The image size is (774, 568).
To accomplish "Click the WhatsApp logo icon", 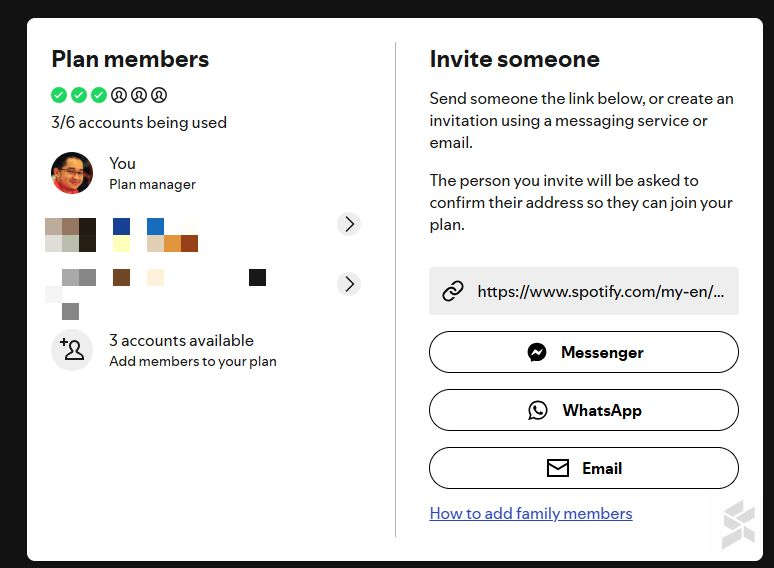I will coord(538,410).
